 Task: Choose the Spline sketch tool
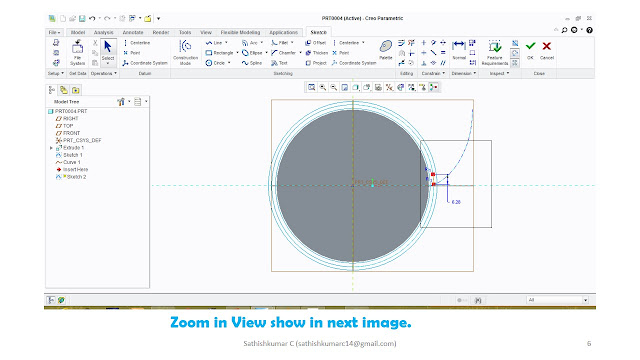(x=252, y=63)
